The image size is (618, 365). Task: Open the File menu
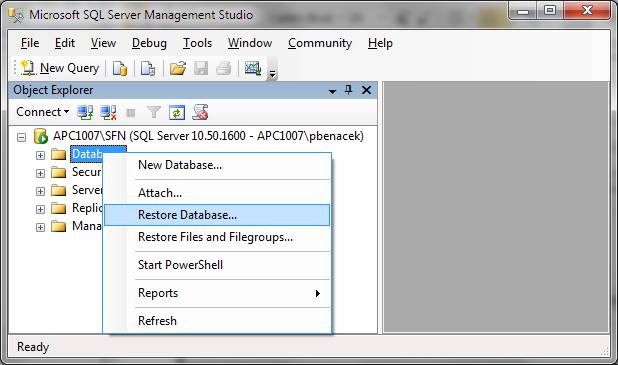click(x=30, y=43)
